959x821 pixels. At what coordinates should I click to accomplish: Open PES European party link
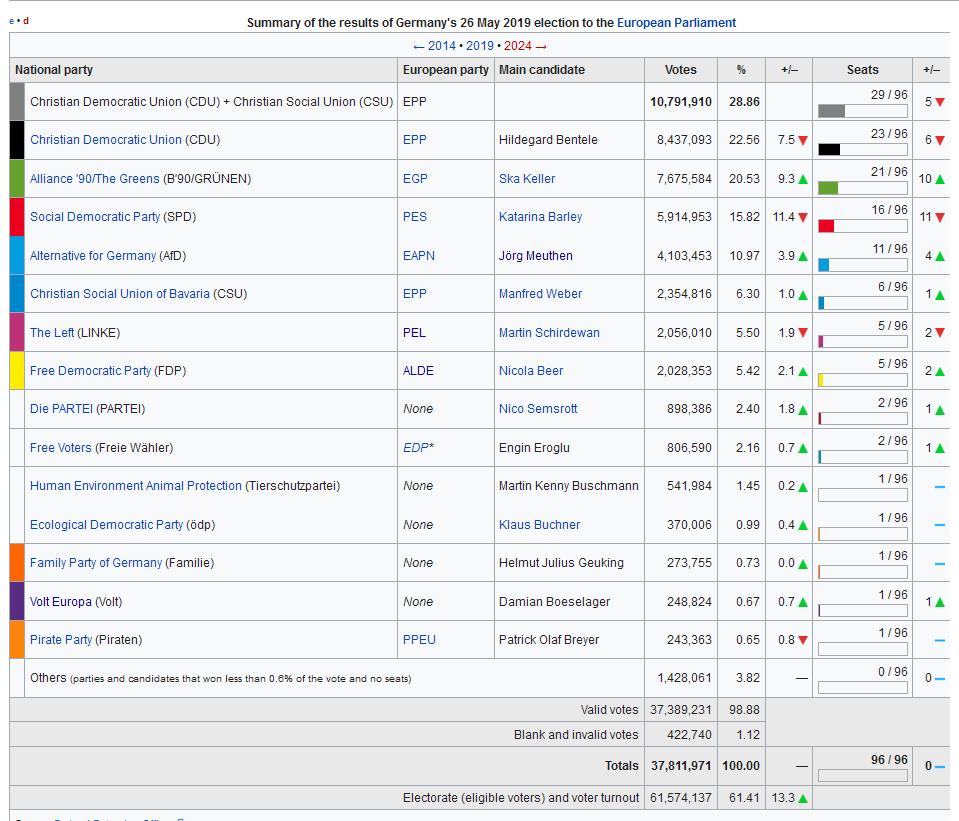415,217
